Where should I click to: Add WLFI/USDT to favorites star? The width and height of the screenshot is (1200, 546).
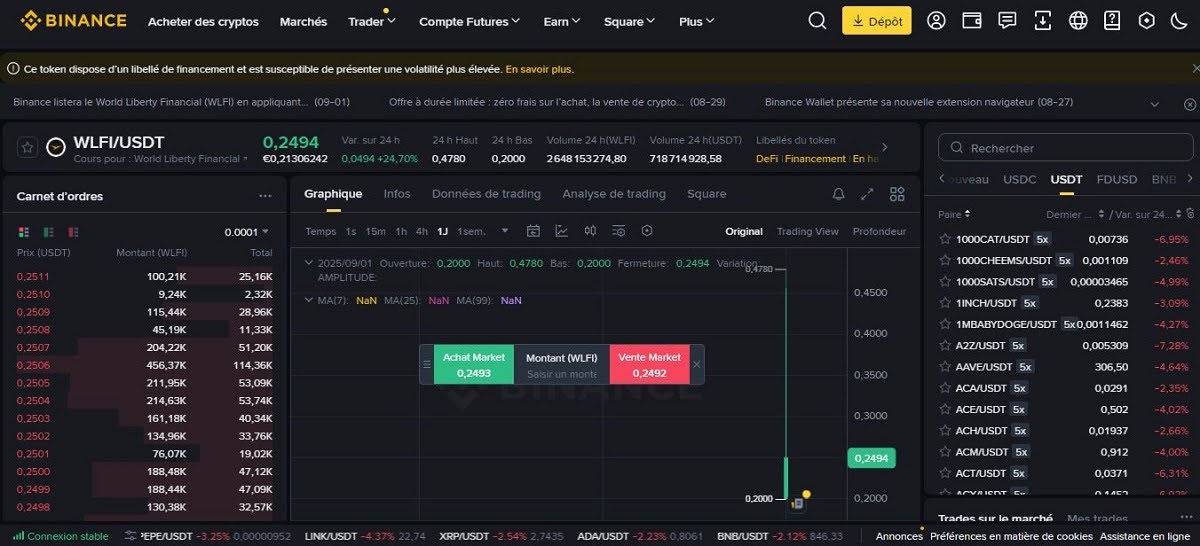pos(28,147)
